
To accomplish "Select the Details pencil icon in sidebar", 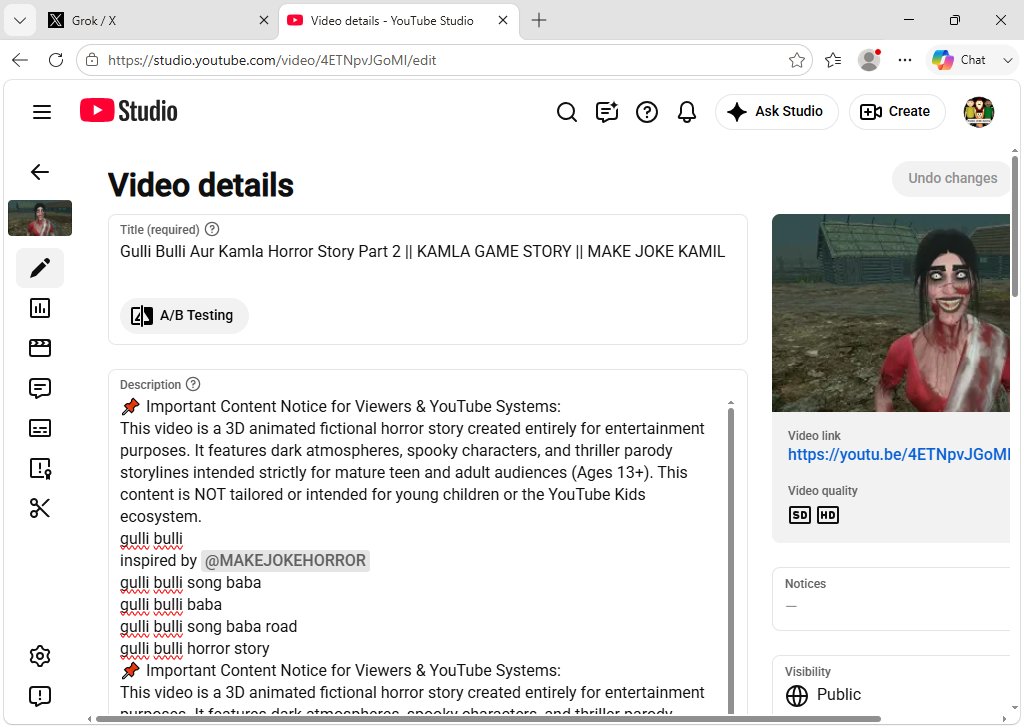I will [40, 268].
